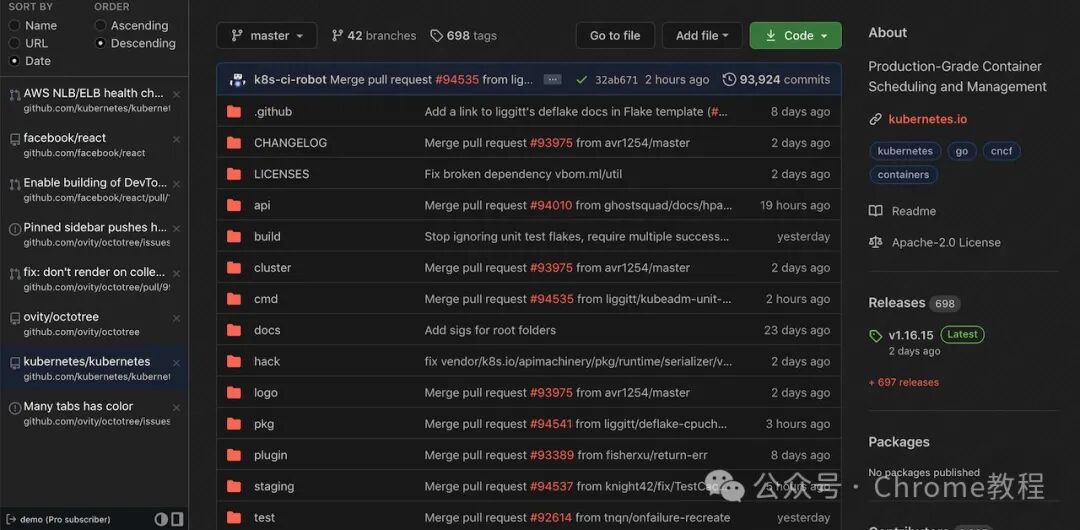1080x530 pixels.
Task: Close the AWS NLB/ELB health tab entry
Action: pyautogui.click(x=176, y=94)
